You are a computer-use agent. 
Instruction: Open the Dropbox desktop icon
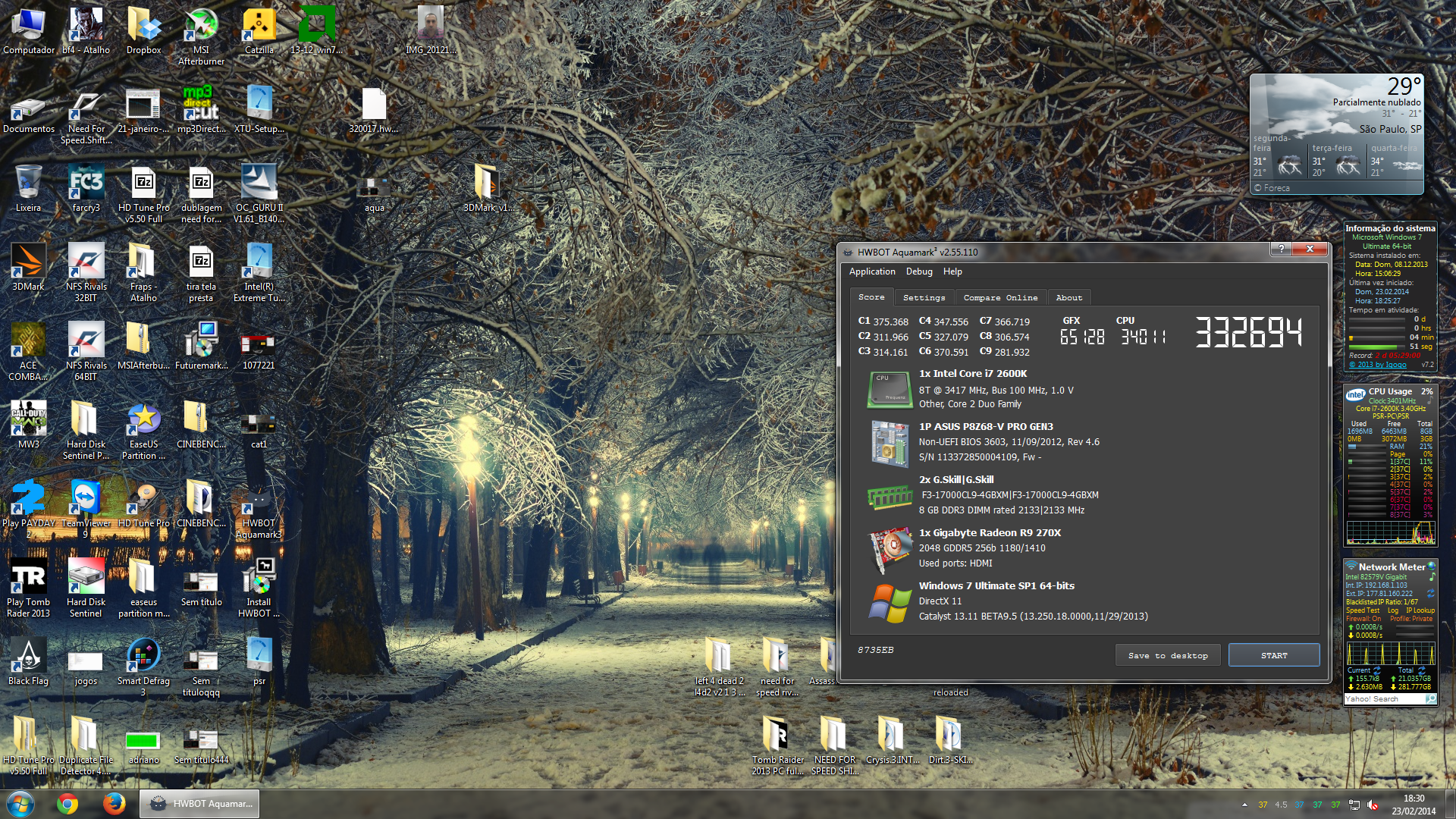click(x=143, y=31)
